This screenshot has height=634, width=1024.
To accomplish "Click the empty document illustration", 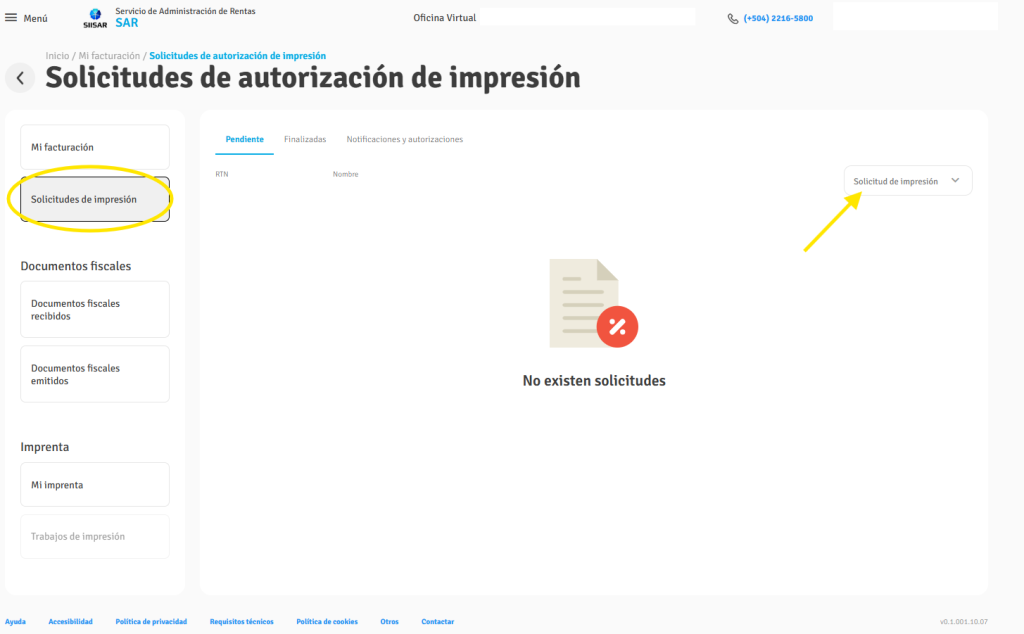I will click(x=594, y=303).
